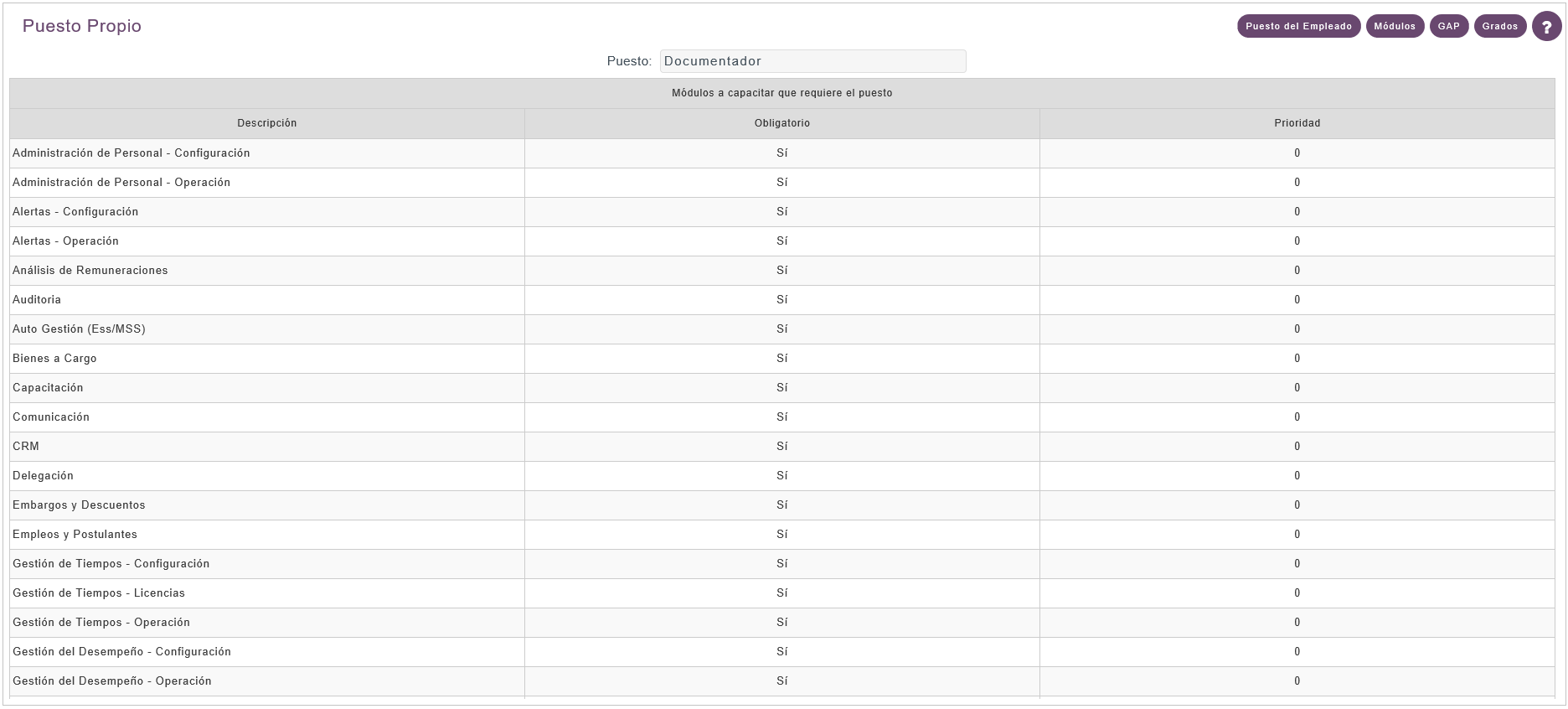Select Empleos y Postulantes row
This screenshot has width=1568, height=709.
pos(782,535)
